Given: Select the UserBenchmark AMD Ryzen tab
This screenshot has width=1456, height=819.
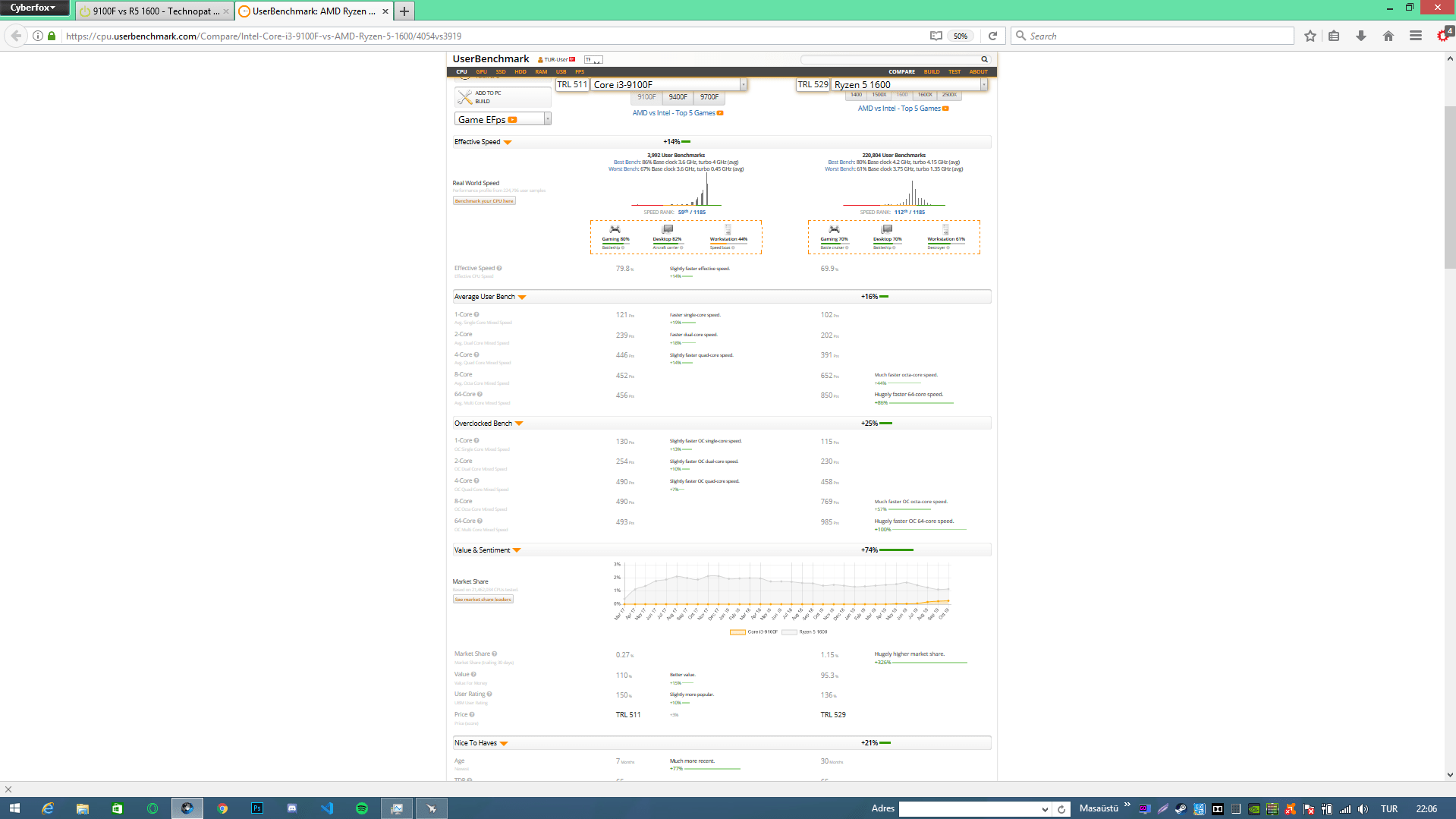Looking at the screenshot, I should 313,11.
